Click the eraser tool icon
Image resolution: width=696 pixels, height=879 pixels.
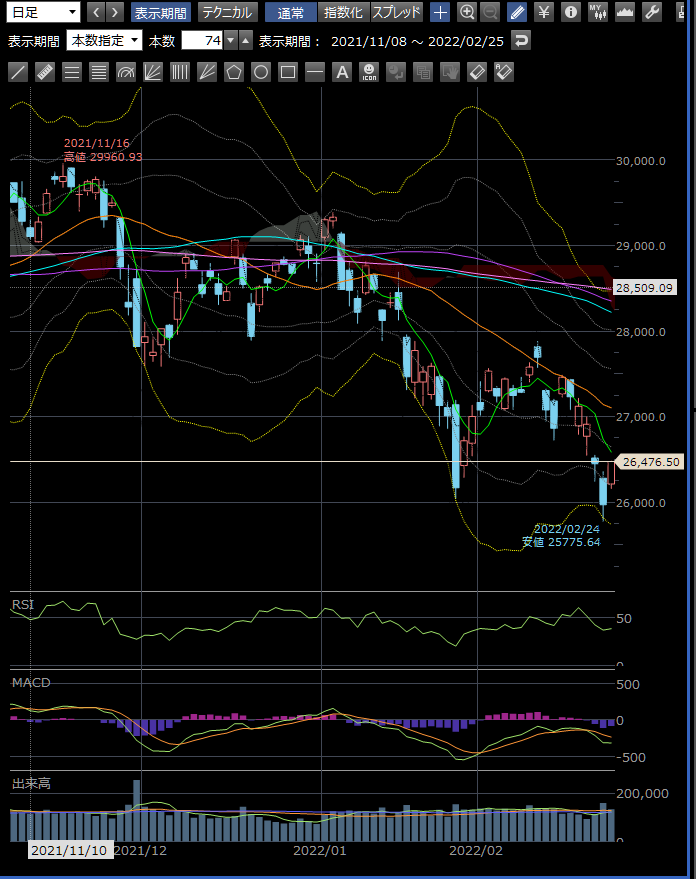[x=477, y=72]
